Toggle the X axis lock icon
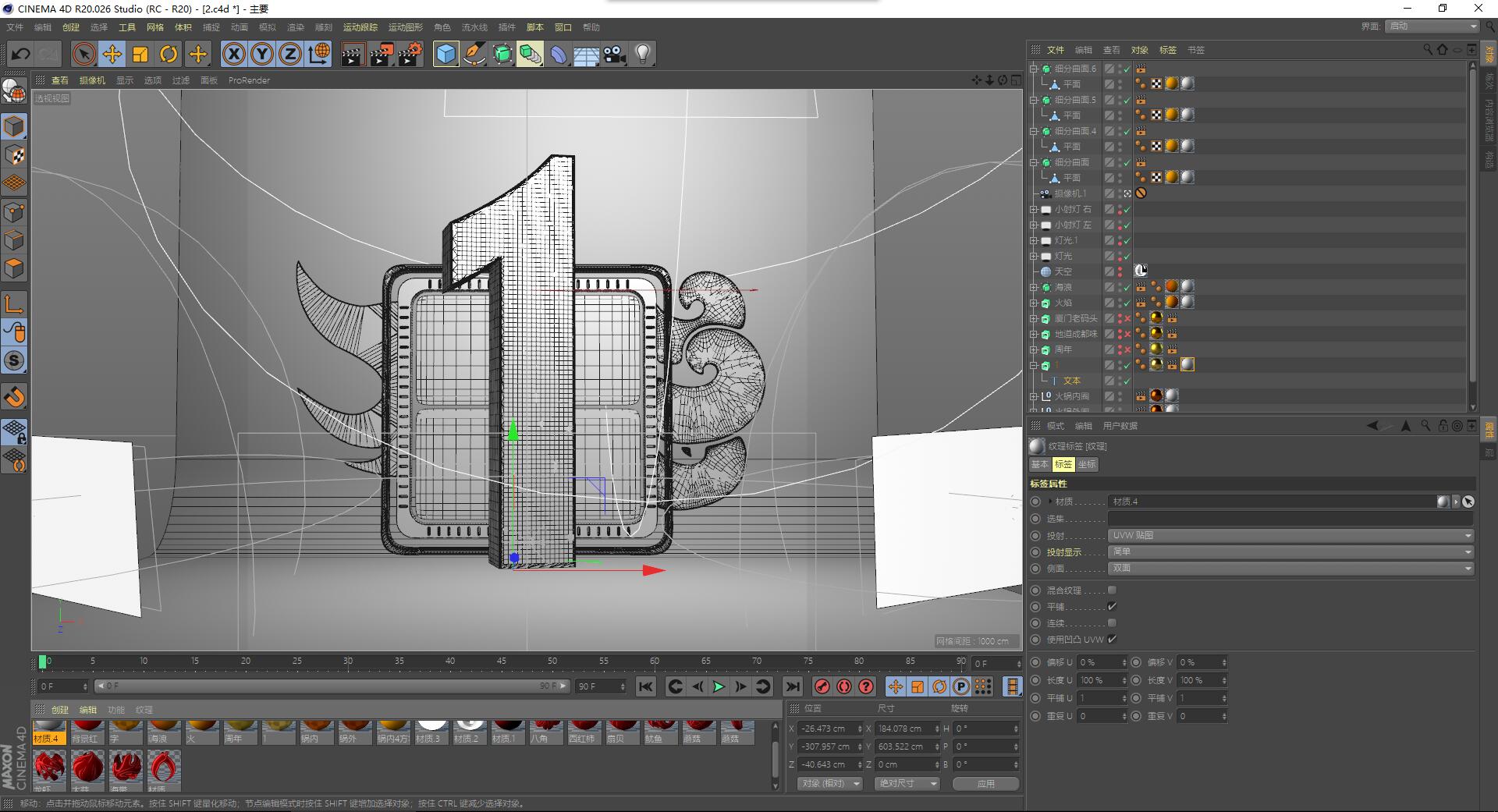 click(233, 54)
